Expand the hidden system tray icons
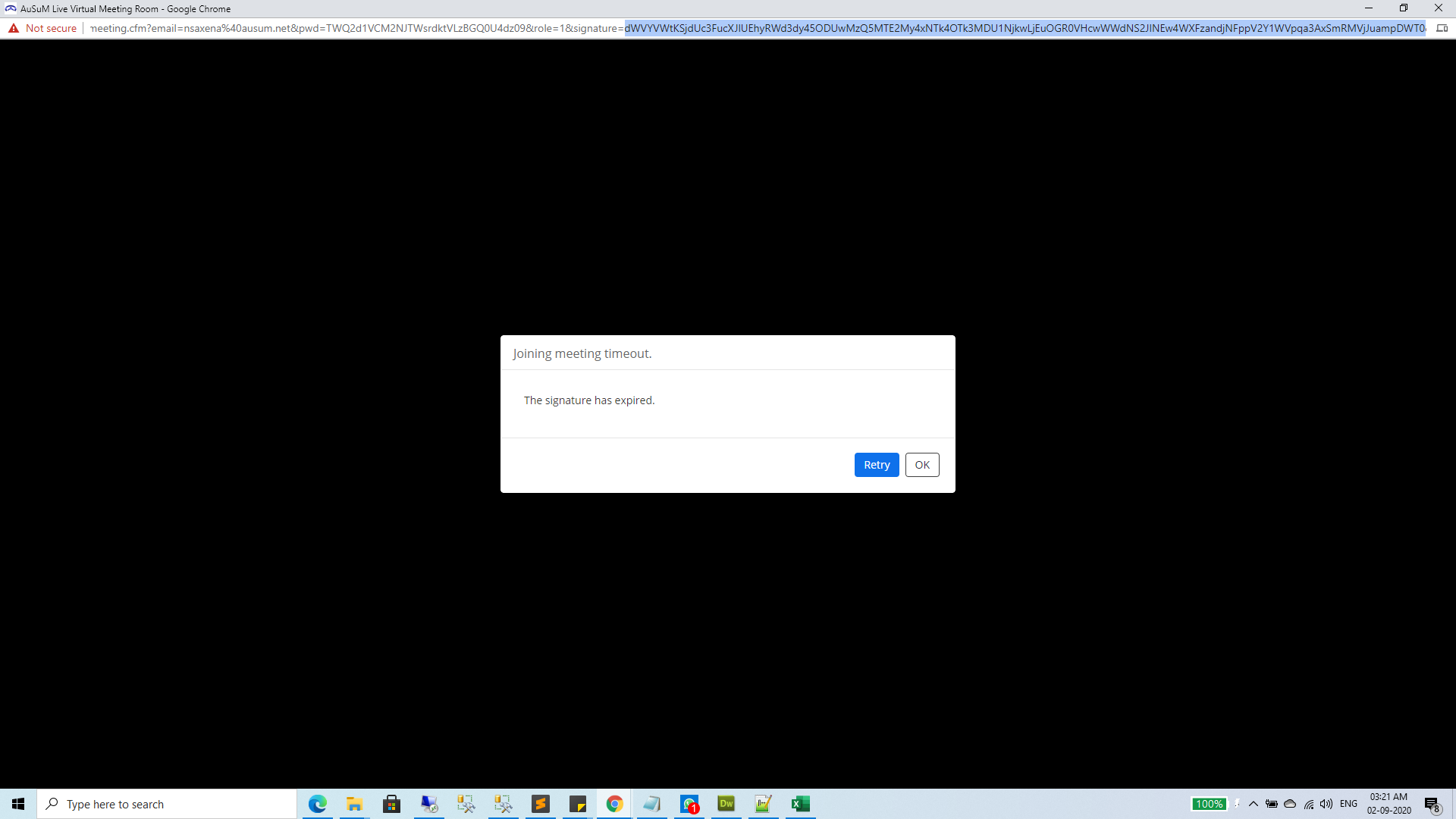The width and height of the screenshot is (1456, 819). coord(1254,804)
